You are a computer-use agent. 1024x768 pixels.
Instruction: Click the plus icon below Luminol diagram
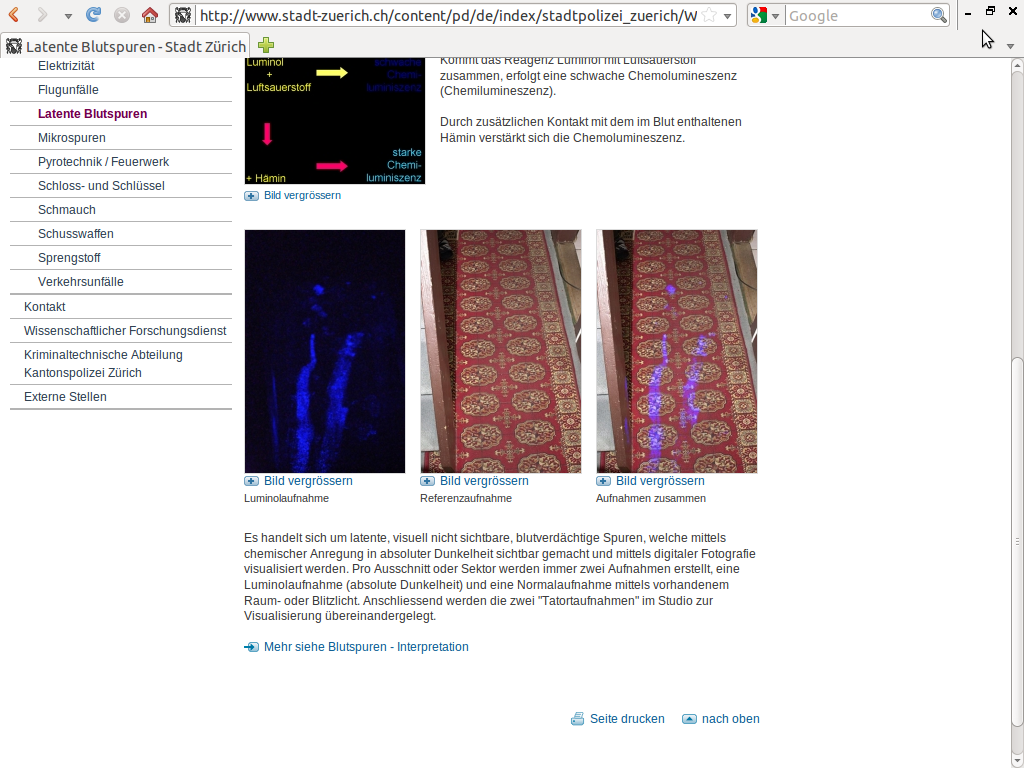251,196
